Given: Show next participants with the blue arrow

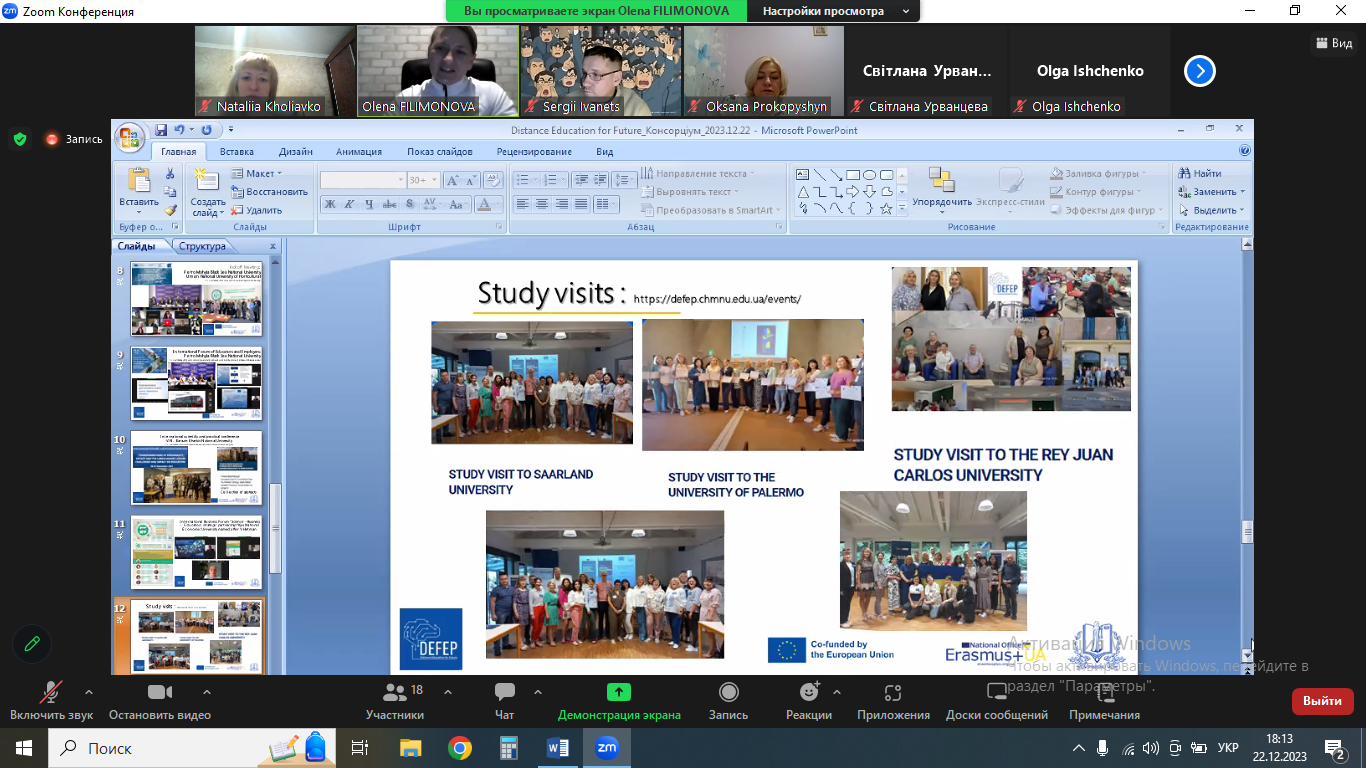Looking at the screenshot, I should (x=1200, y=71).
